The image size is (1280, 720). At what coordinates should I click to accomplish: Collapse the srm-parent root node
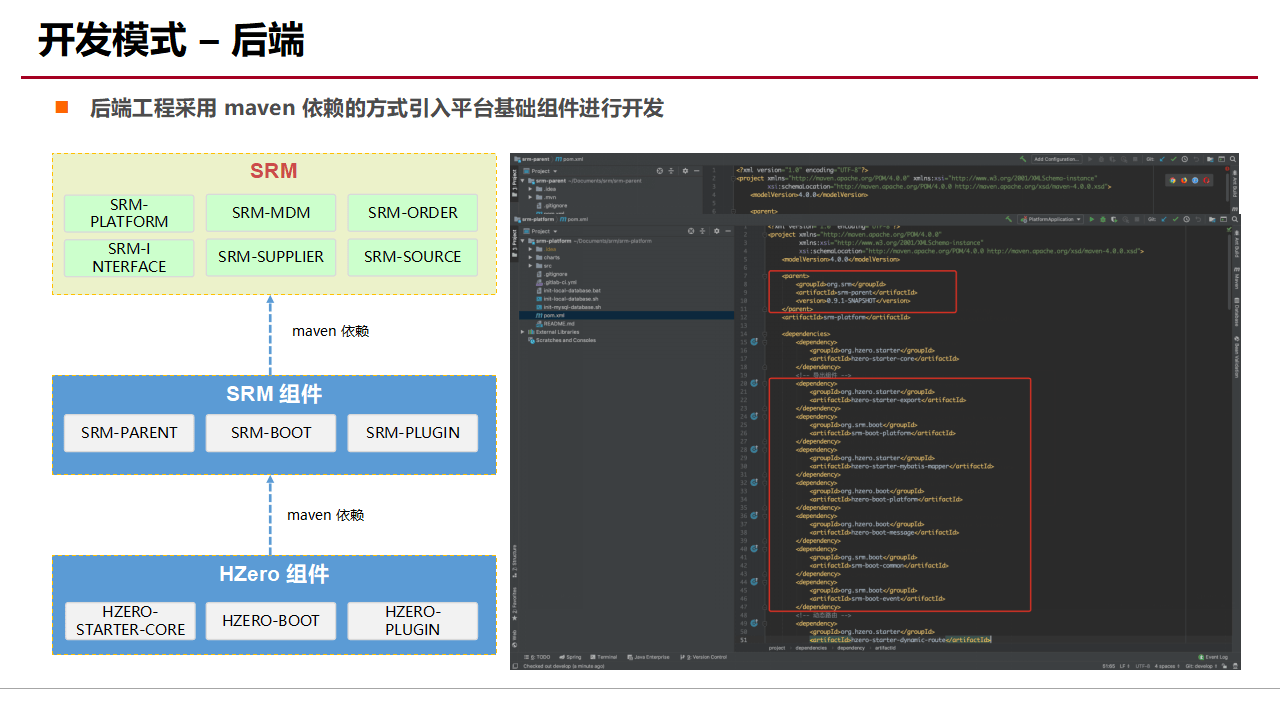(x=522, y=181)
